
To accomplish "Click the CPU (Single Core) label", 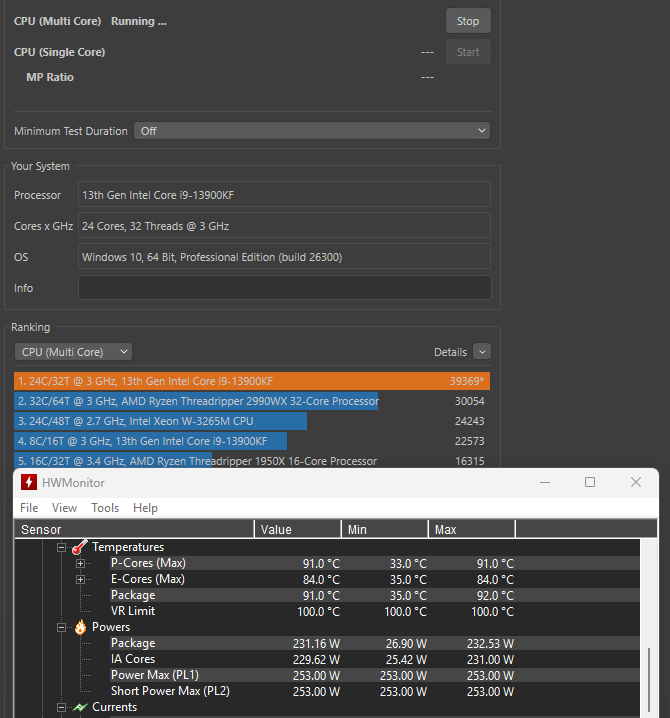I will click(60, 52).
